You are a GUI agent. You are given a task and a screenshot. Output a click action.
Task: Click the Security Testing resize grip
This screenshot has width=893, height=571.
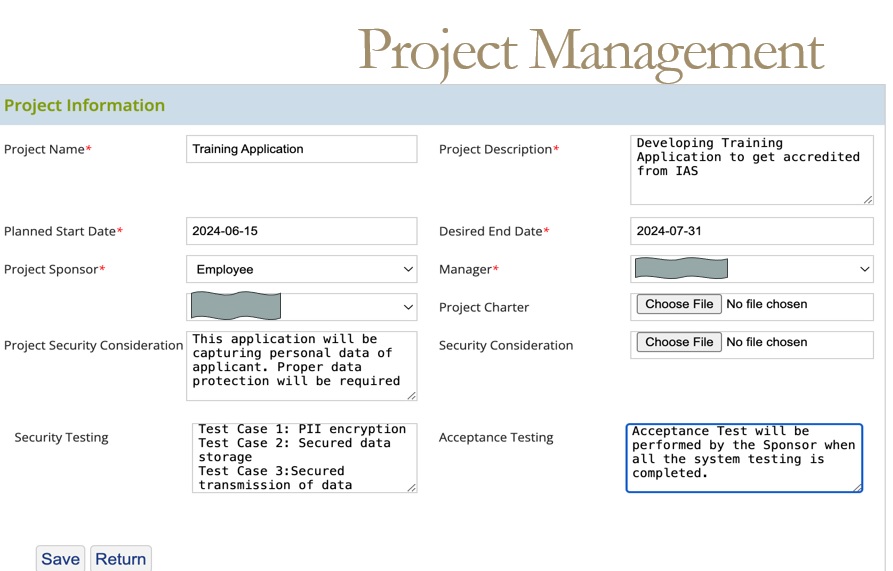[411, 487]
